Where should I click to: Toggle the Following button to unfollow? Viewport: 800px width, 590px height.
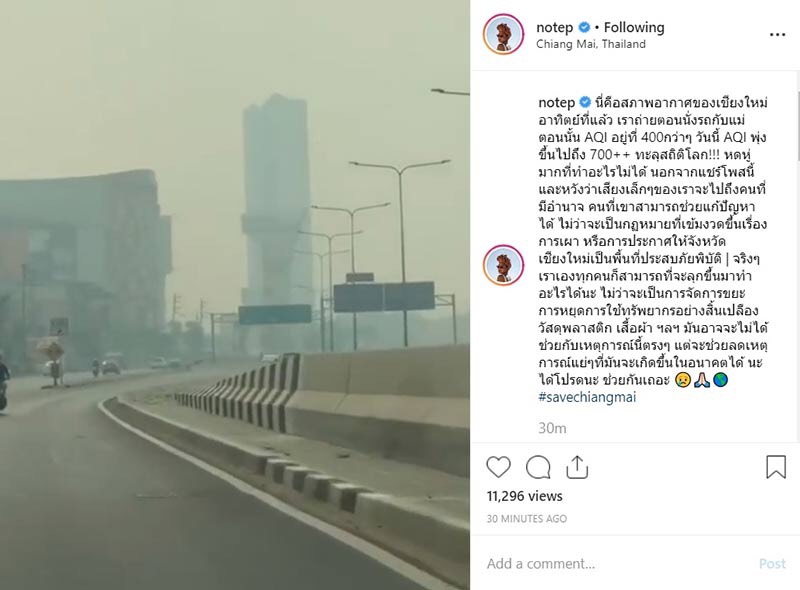pos(634,27)
